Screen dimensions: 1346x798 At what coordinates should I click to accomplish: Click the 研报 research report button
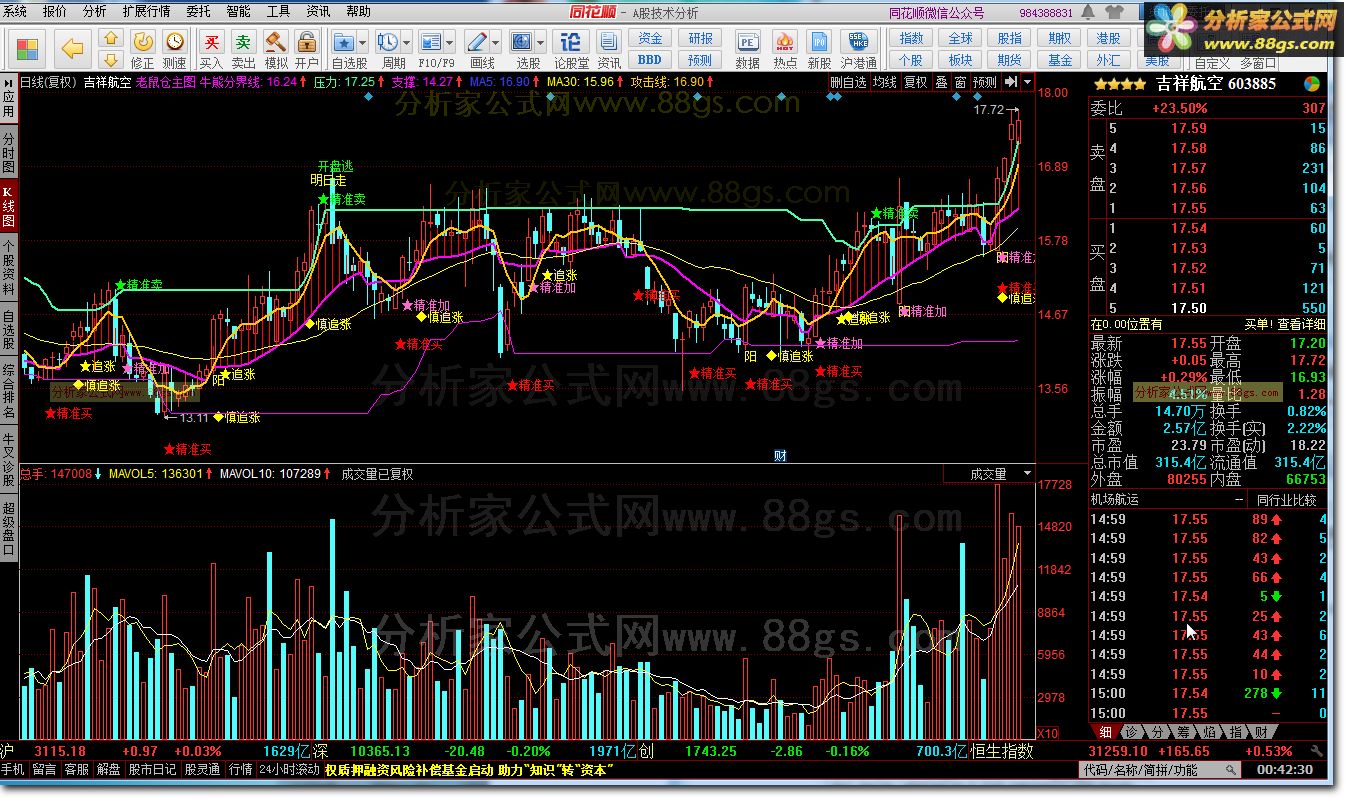click(700, 38)
